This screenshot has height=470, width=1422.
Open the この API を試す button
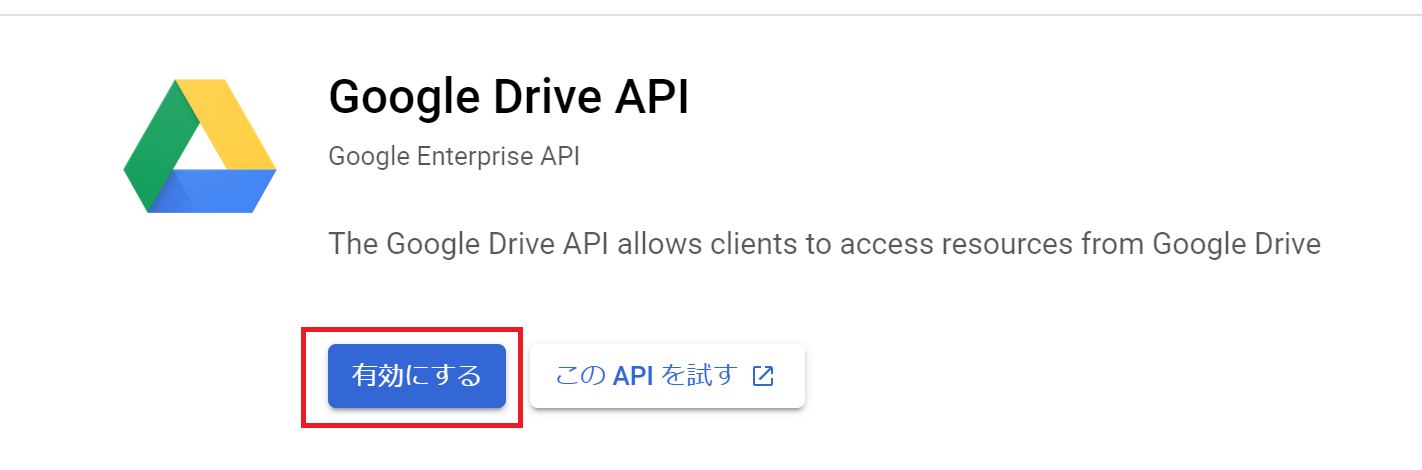667,376
